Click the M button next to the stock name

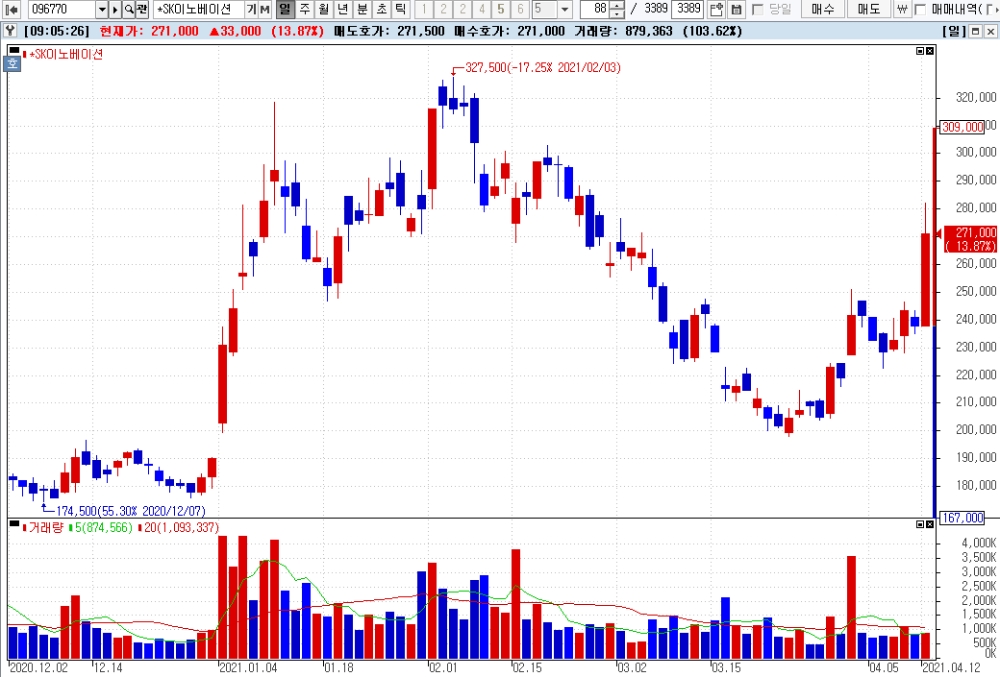(264, 9)
